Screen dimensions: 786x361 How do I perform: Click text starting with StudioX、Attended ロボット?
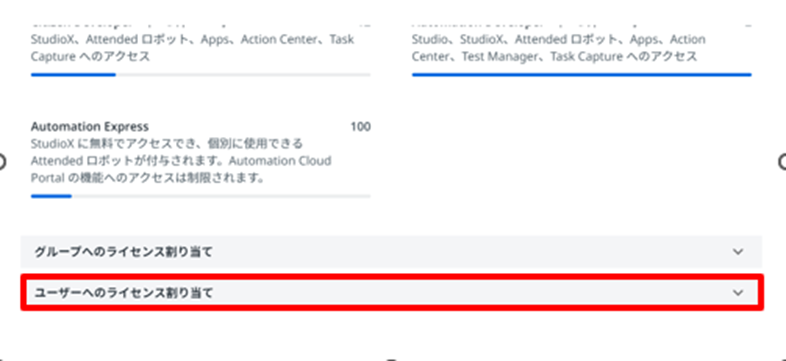[192, 48]
